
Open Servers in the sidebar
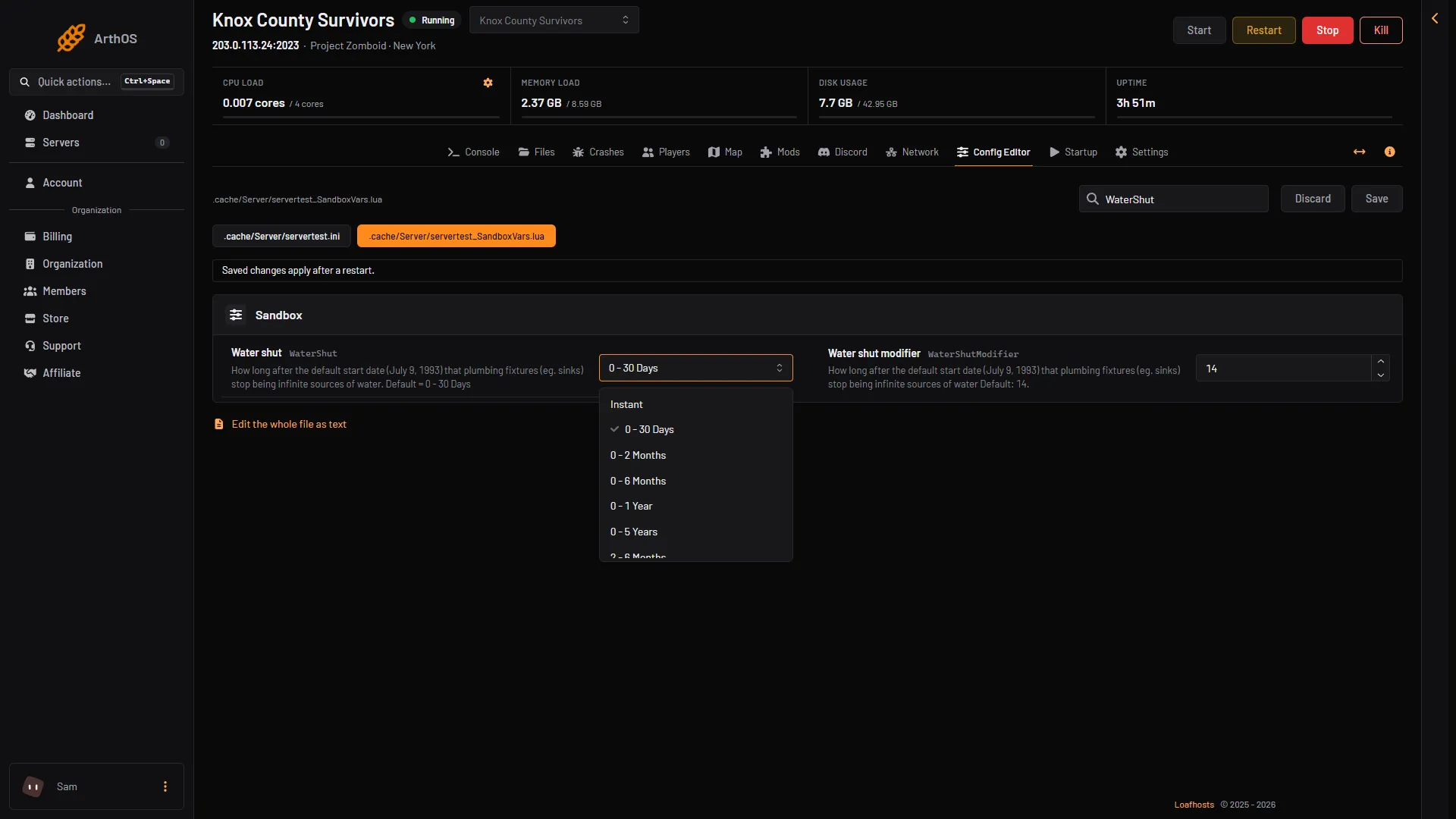pos(96,143)
